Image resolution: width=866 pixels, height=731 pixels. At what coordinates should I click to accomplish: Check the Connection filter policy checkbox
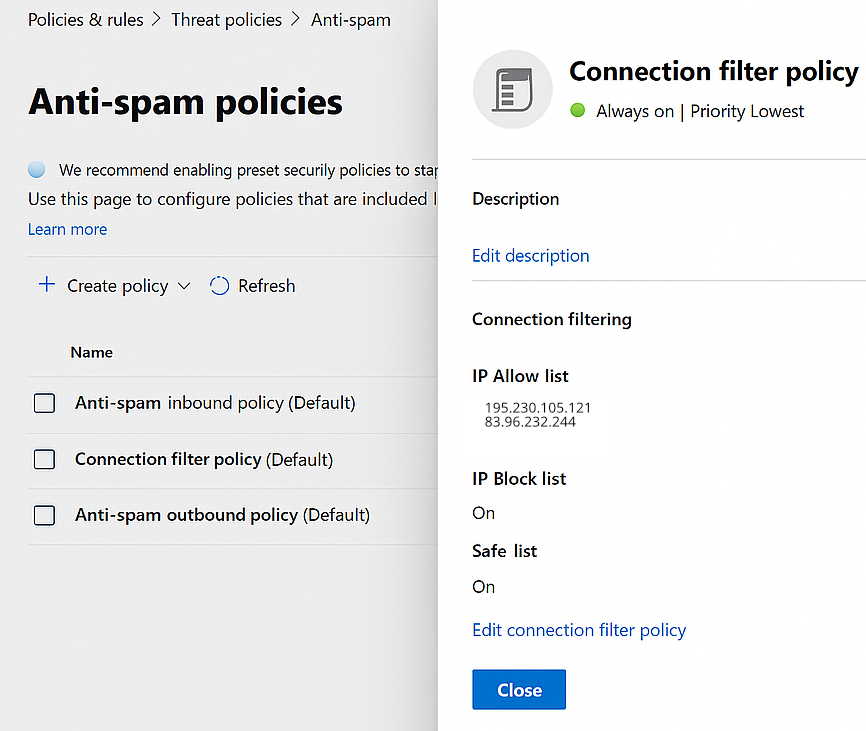click(x=44, y=459)
